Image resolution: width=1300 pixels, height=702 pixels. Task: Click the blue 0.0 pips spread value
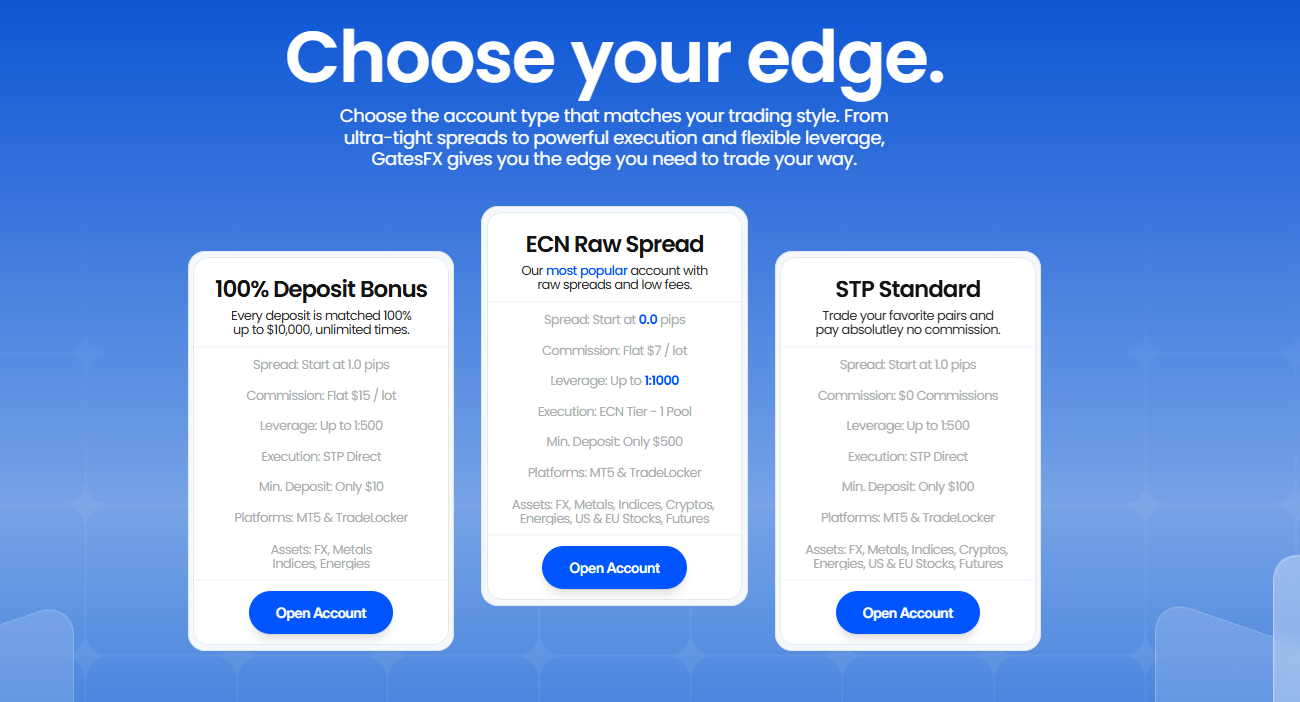pyautogui.click(x=648, y=320)
